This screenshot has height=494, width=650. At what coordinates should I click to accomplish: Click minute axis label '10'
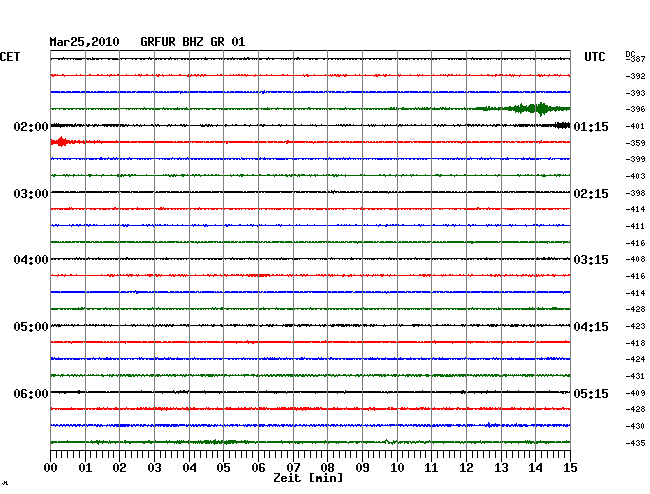(397, 468)
